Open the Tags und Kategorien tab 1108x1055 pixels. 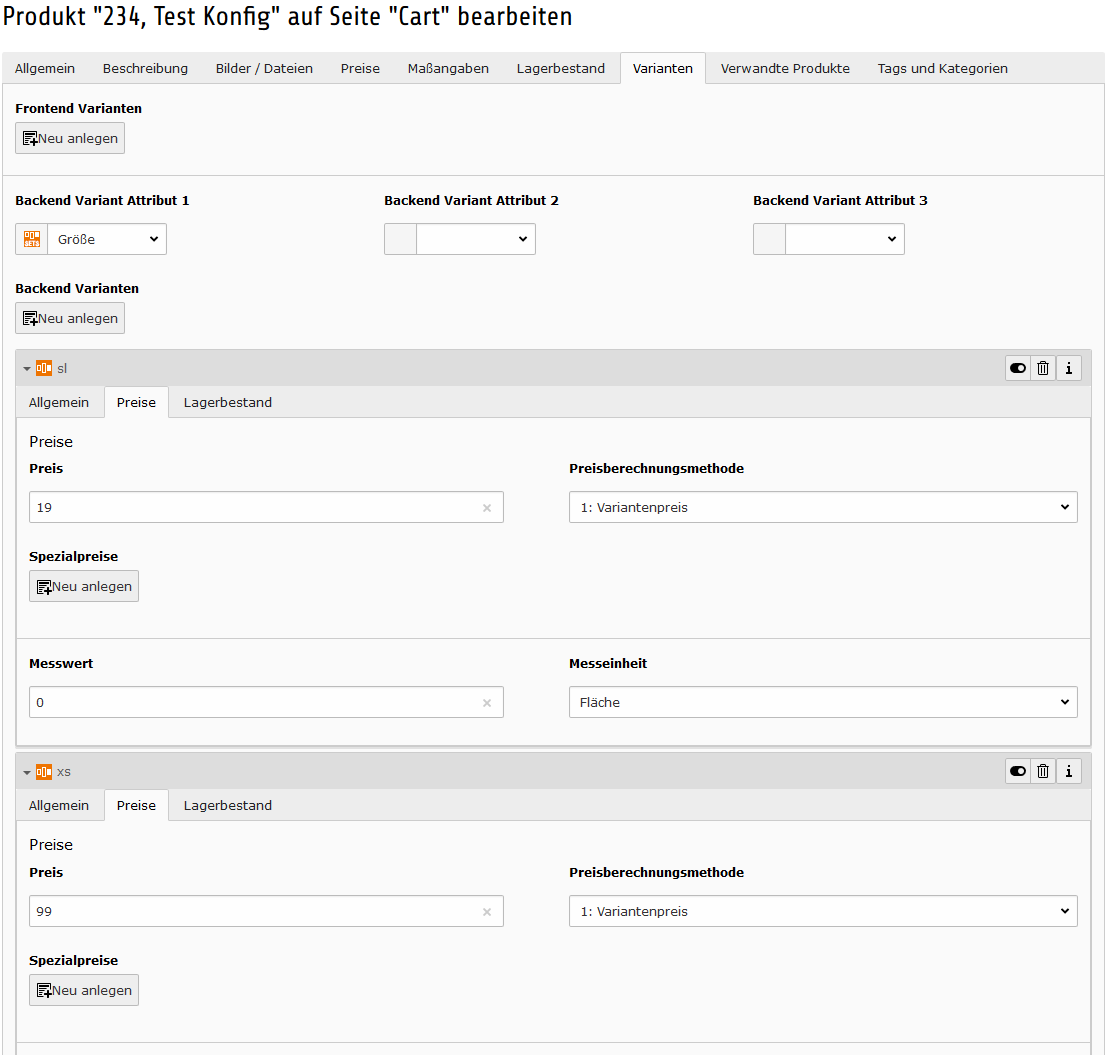(943, 69)
